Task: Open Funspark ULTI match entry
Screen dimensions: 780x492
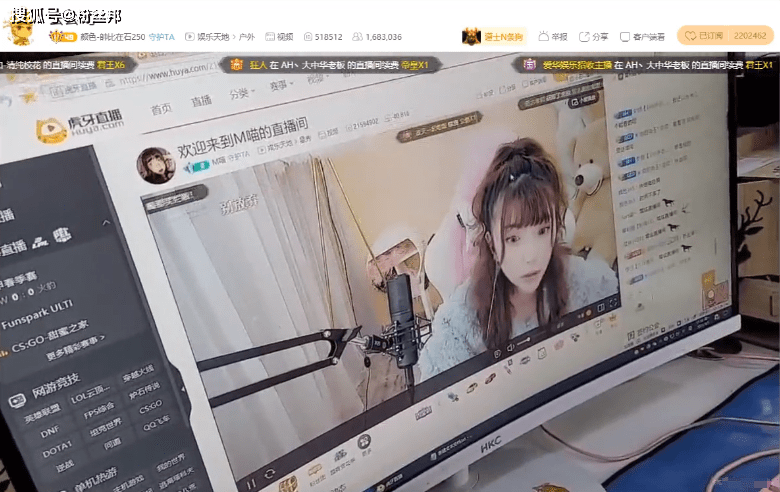Action: pos(37,314)
